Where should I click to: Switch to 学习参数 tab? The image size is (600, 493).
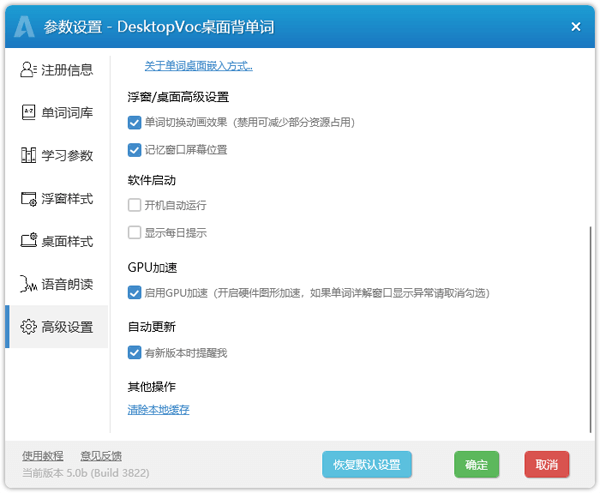57,155
